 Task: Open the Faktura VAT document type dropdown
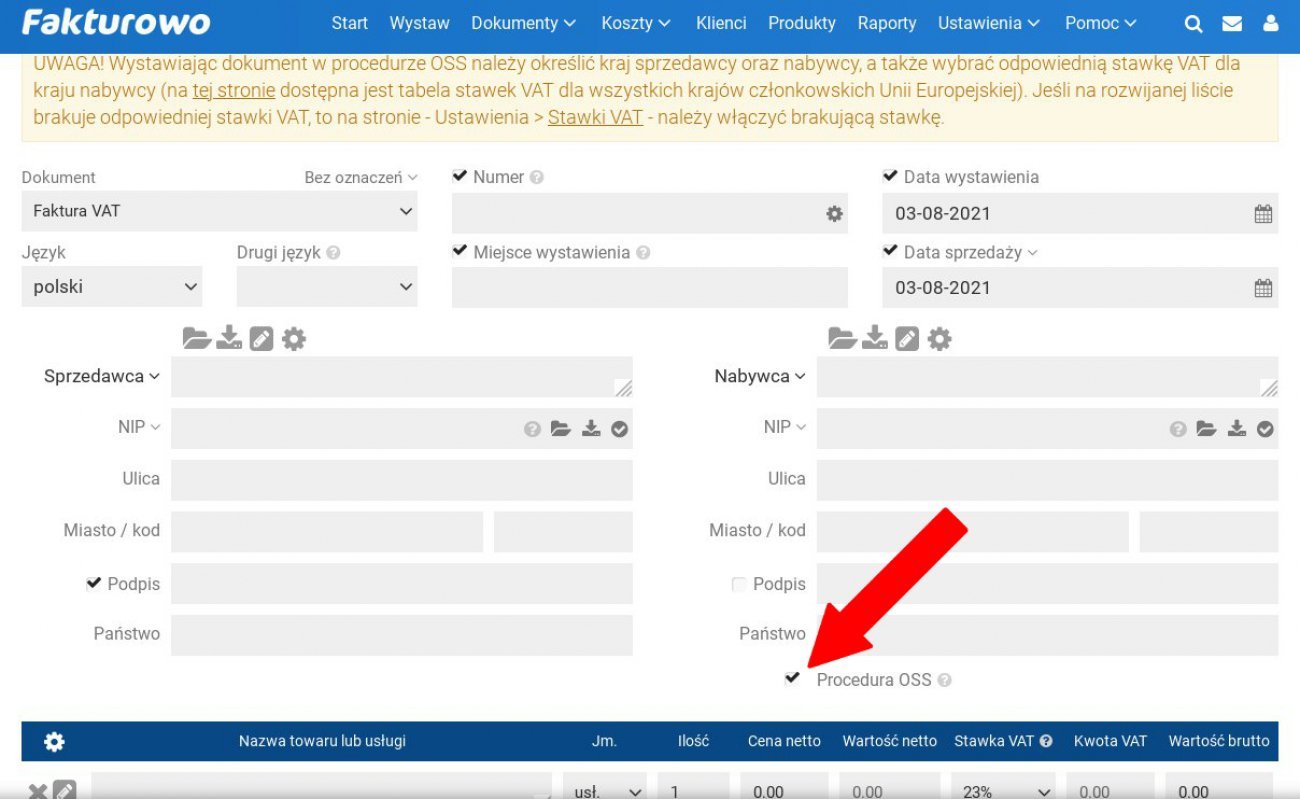[219, 212]
